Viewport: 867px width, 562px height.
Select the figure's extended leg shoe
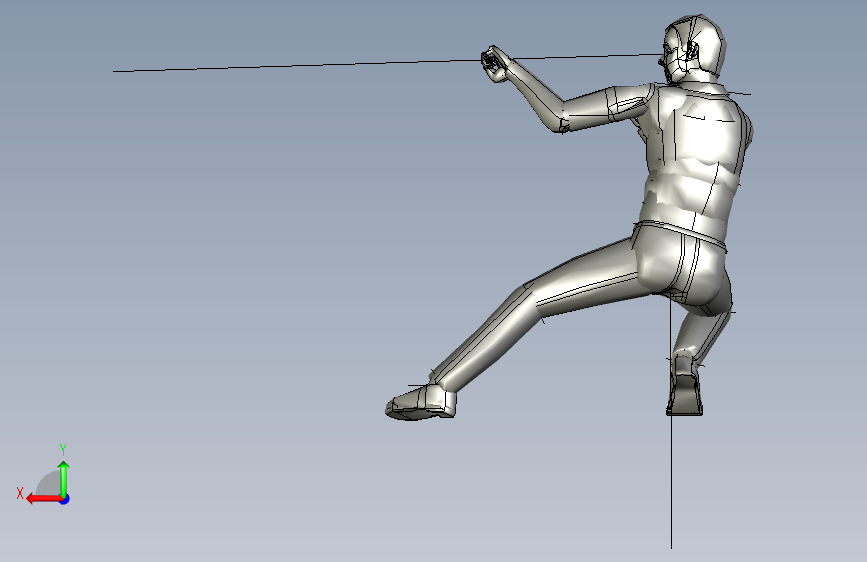pyautogui.click(x=421, y=402)
